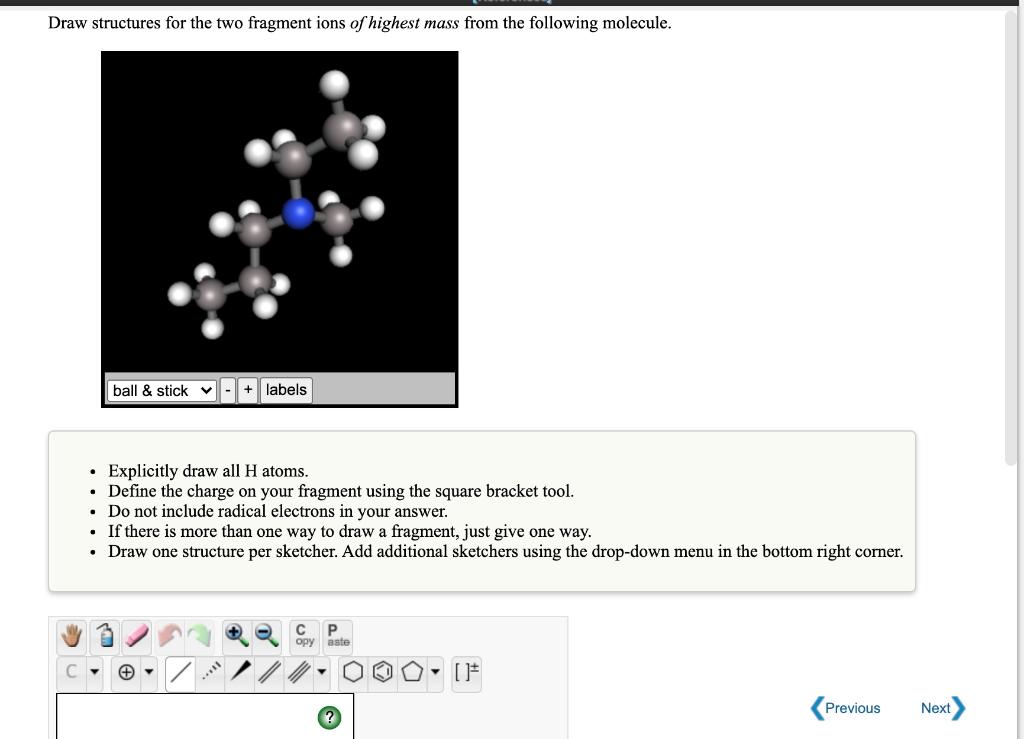Select the square bracket charge tool

[465, 673]
